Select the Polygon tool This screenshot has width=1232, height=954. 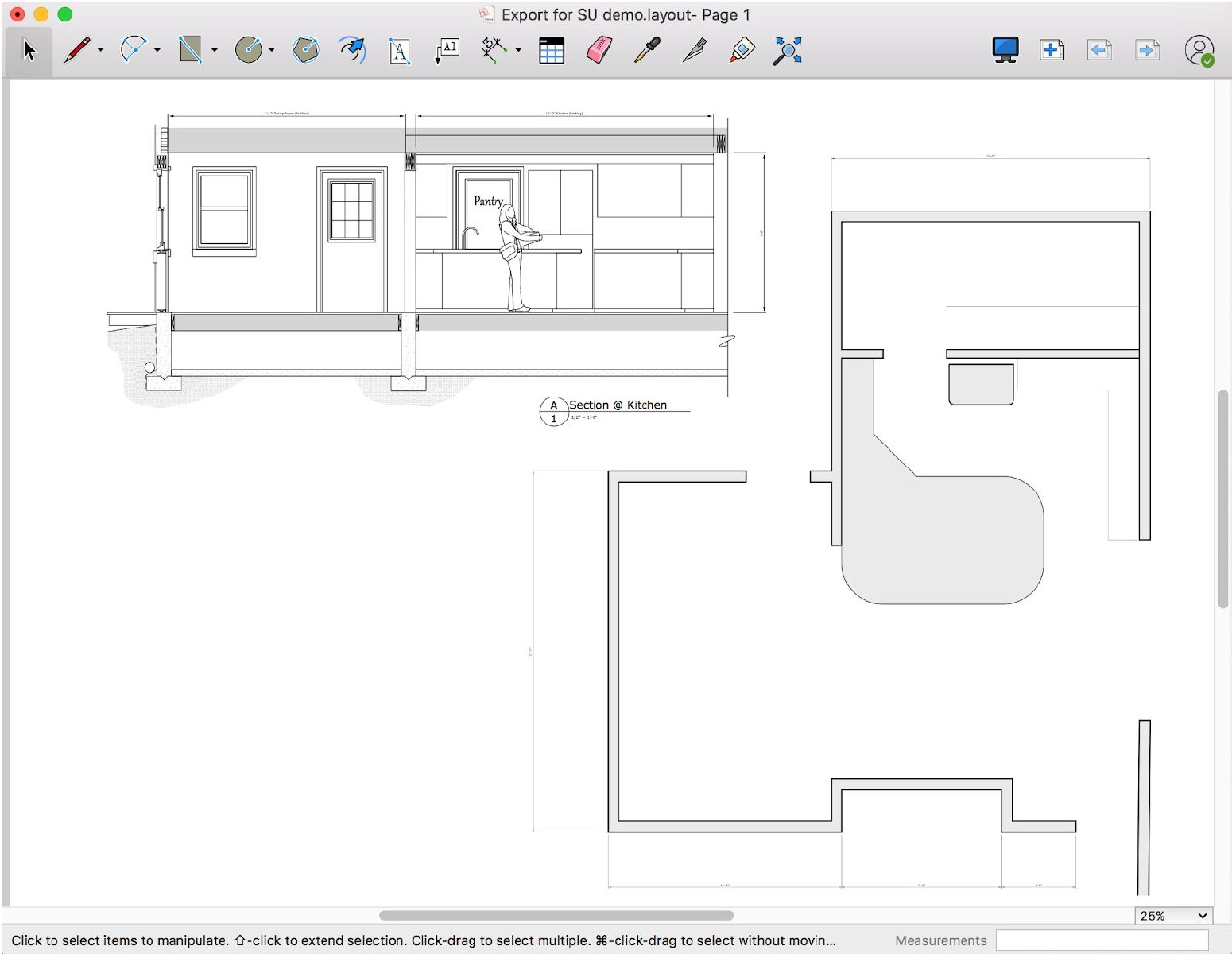click(x=305, y=50)
